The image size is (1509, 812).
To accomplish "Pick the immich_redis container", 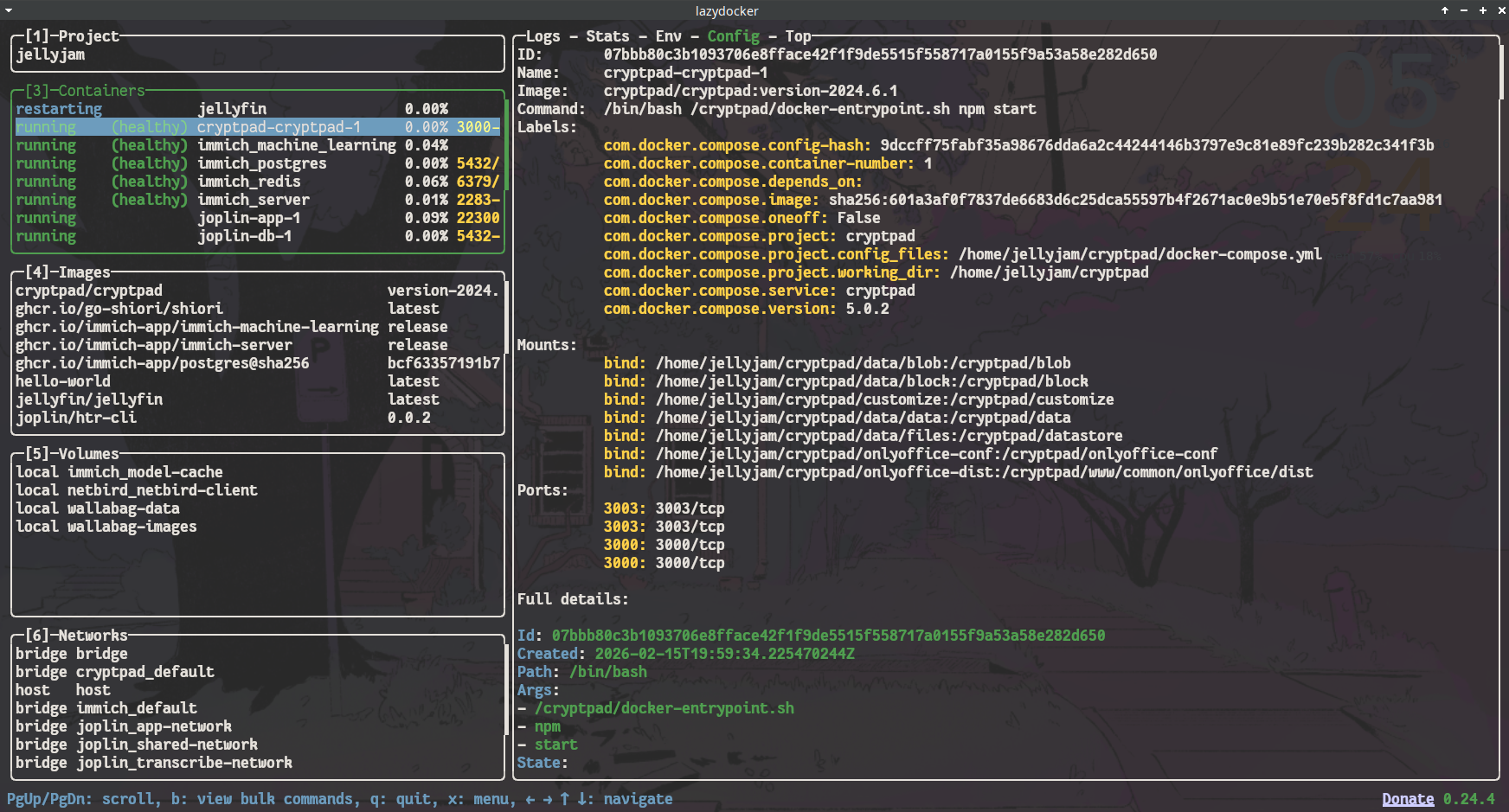I will point(258,182).
